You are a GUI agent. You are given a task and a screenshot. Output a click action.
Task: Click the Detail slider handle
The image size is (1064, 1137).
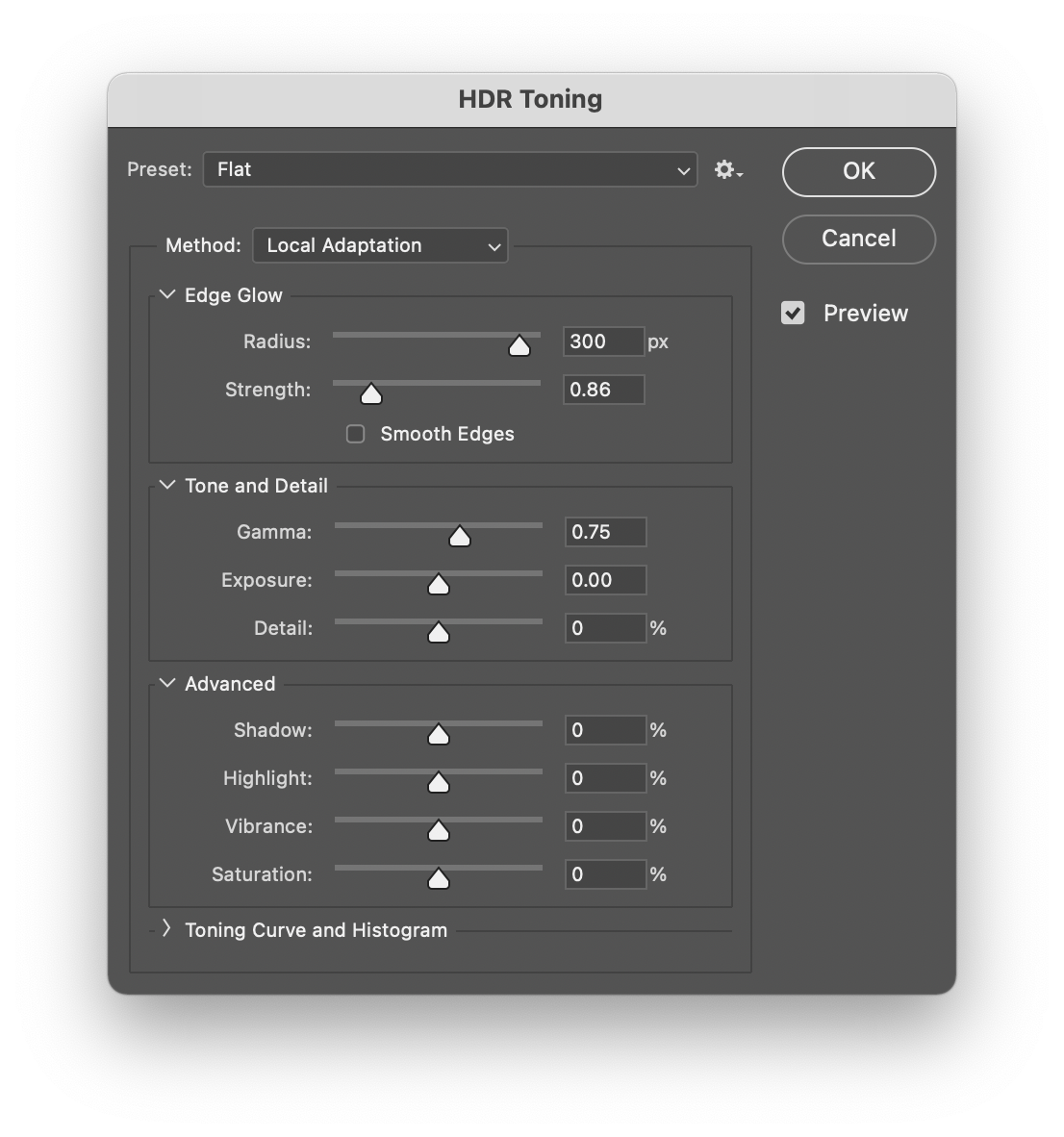point(439,632)
